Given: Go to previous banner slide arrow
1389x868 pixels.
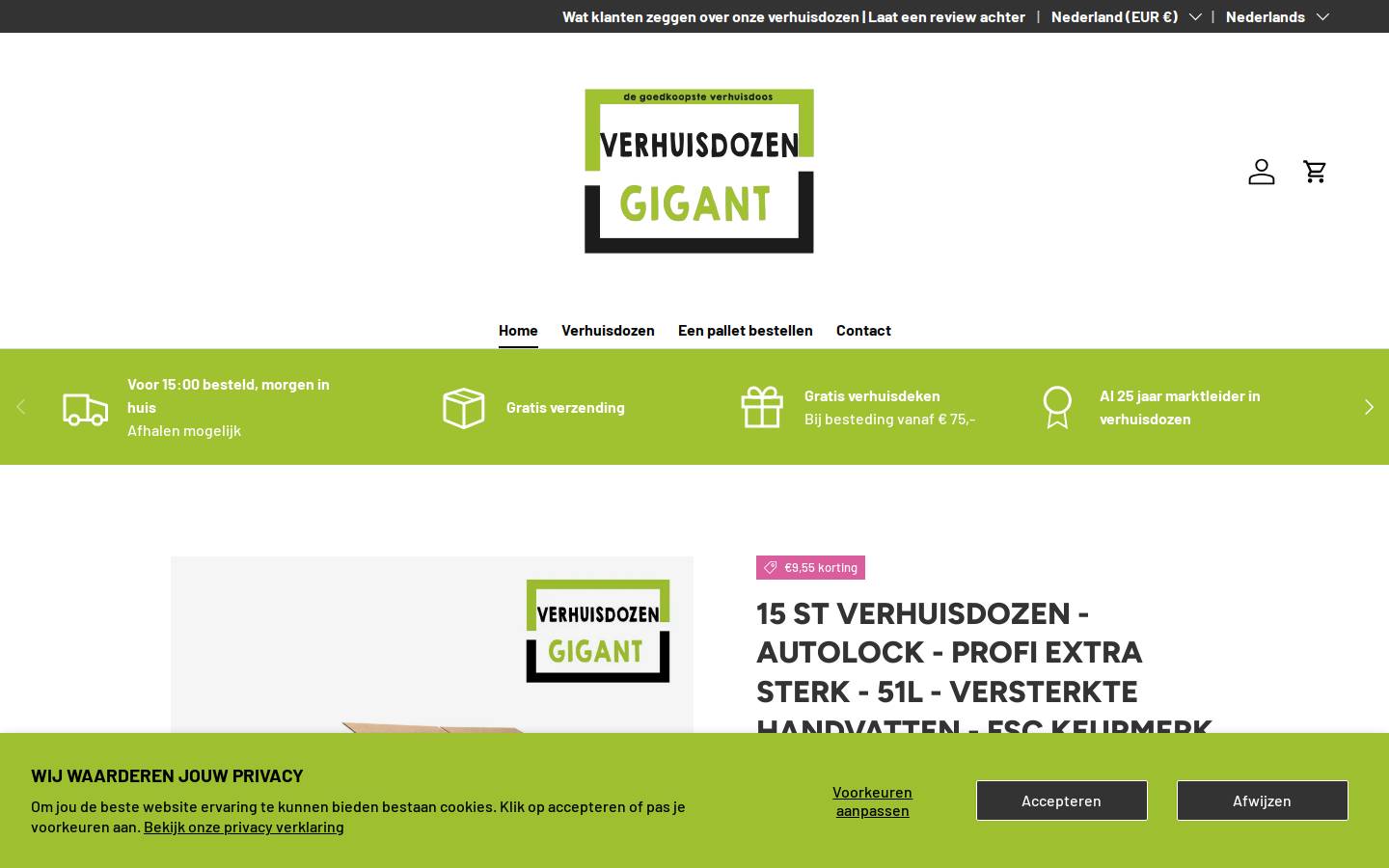Looking at the screenshot, I should [20, 407].
